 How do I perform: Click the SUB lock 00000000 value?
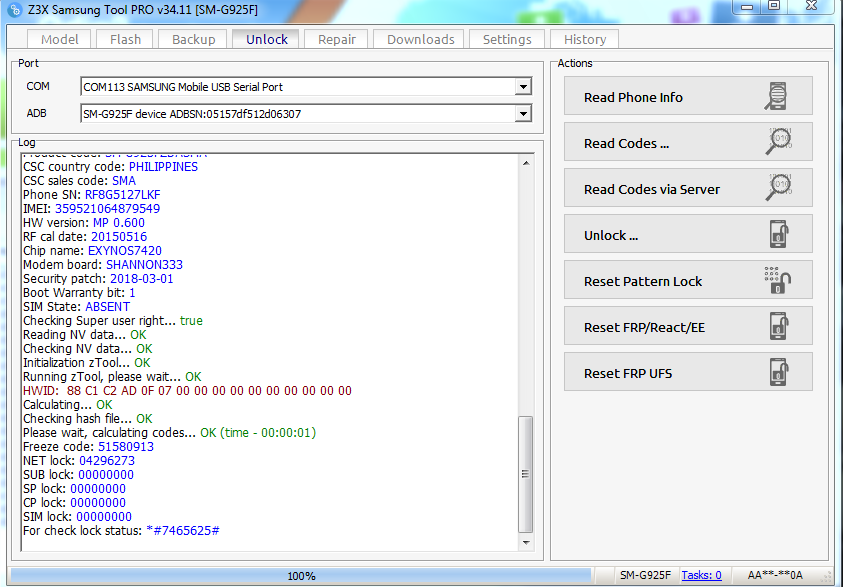106,475
